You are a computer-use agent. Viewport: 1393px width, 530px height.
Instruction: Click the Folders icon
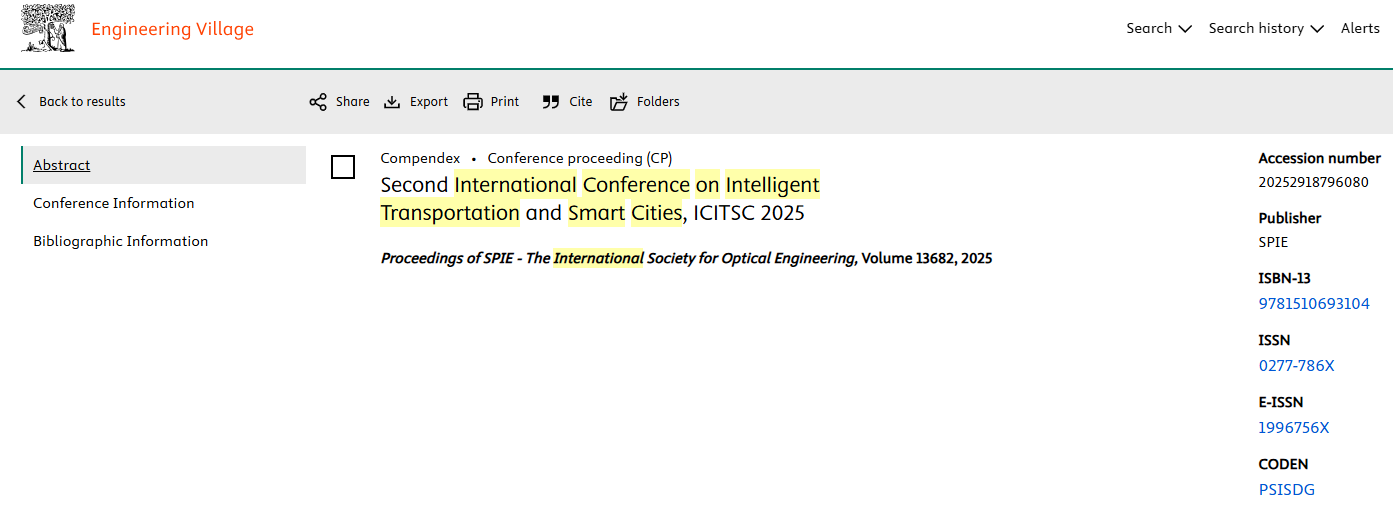(620, 102)
